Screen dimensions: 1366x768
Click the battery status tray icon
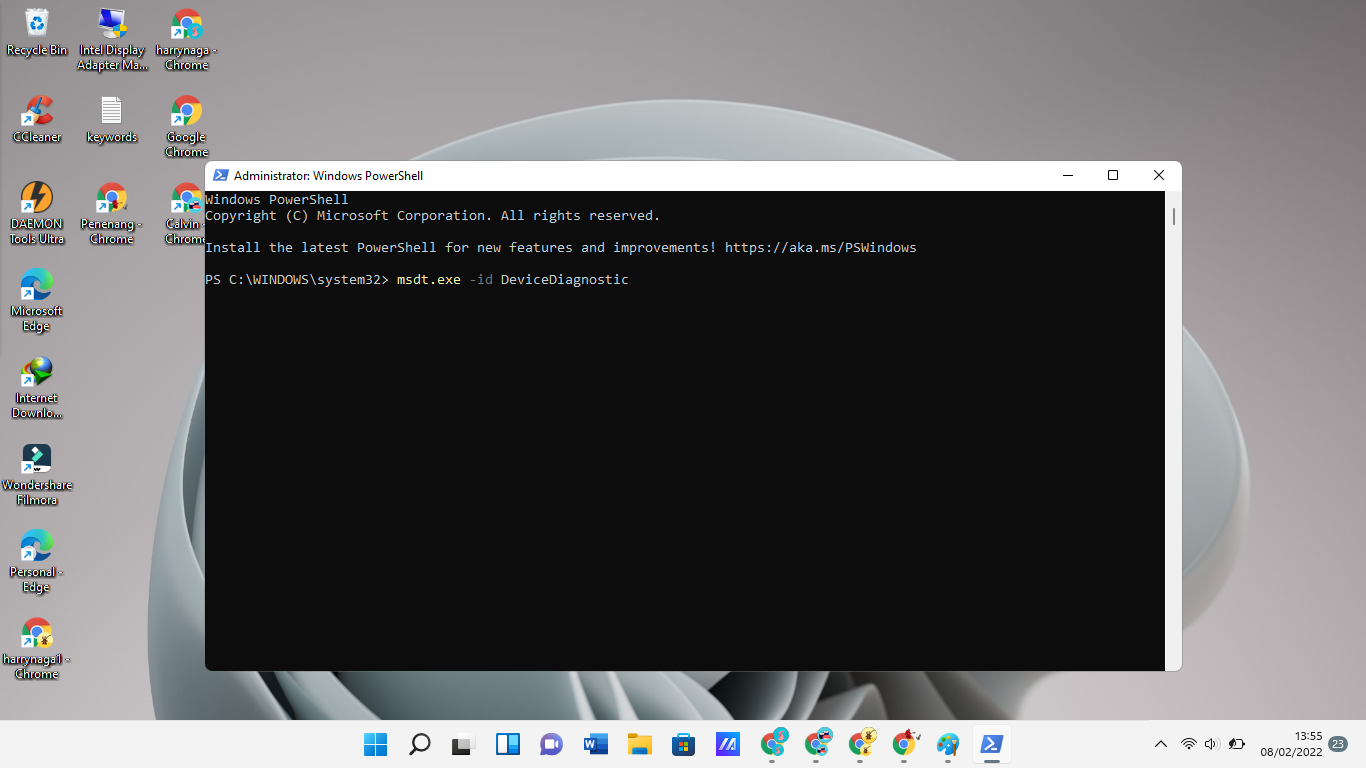pyautogui.click(x=1237, y=744)
